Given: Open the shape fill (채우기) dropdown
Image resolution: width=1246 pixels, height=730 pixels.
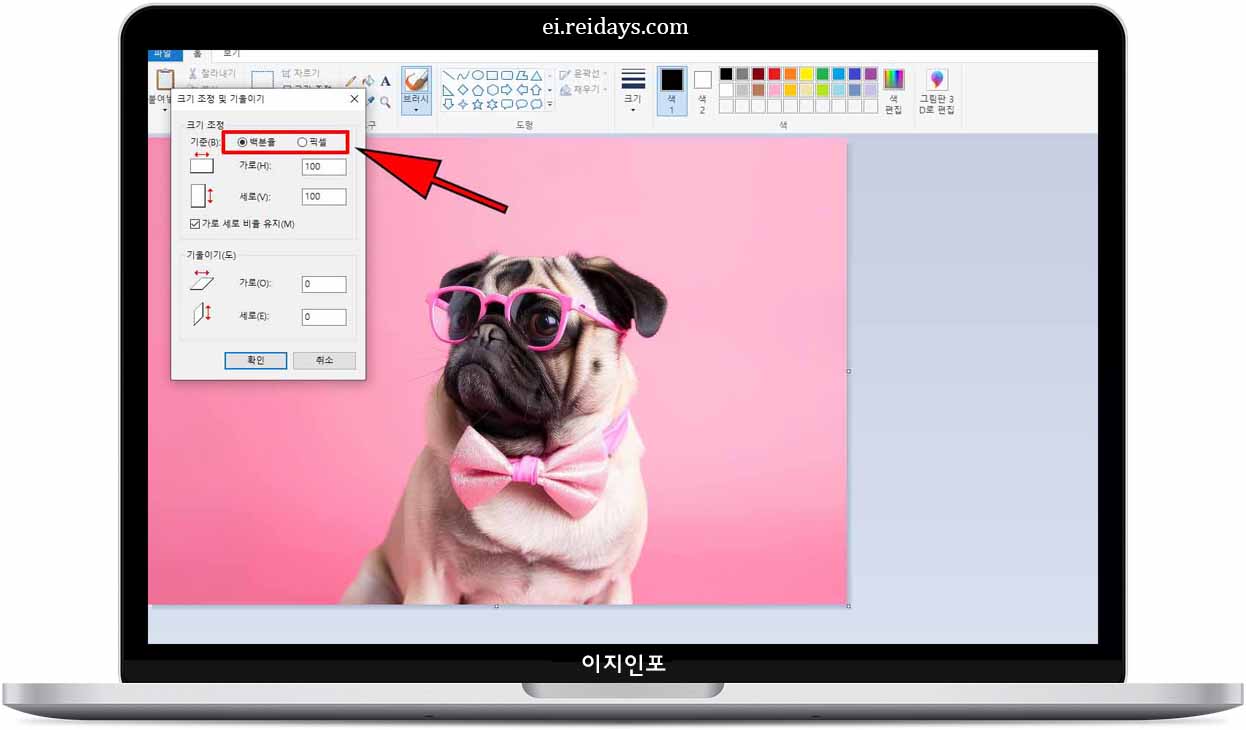Looking at the screenshot, I should point(584,90).
